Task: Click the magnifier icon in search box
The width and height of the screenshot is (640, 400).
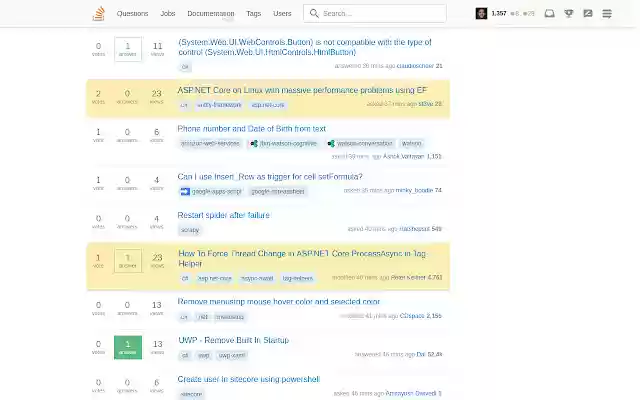Action: coord(314,13)
